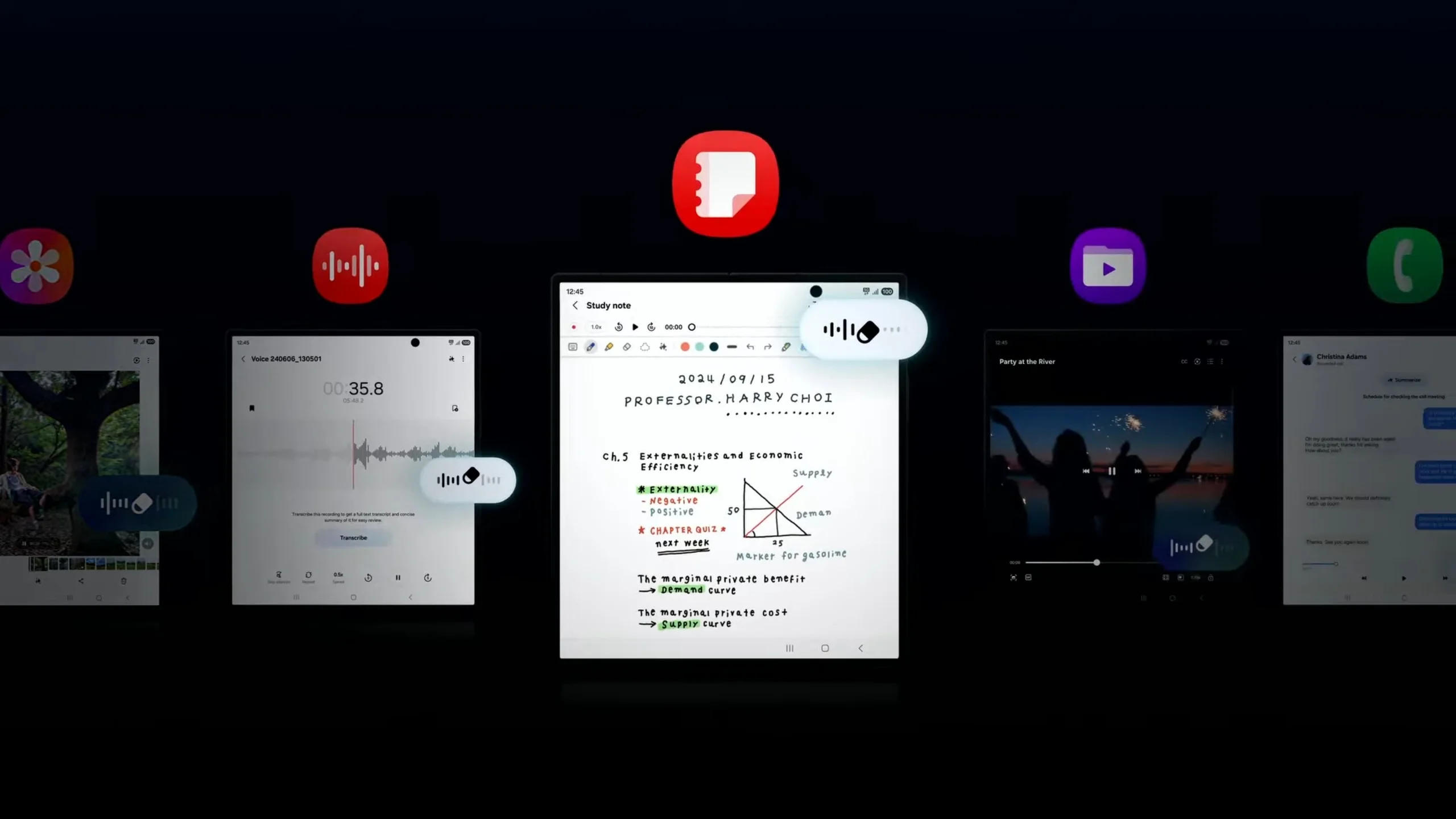Open the green Phone app icon
Image resolution: width=1456 pixels, height=819 pixels.
point(1405,266)
